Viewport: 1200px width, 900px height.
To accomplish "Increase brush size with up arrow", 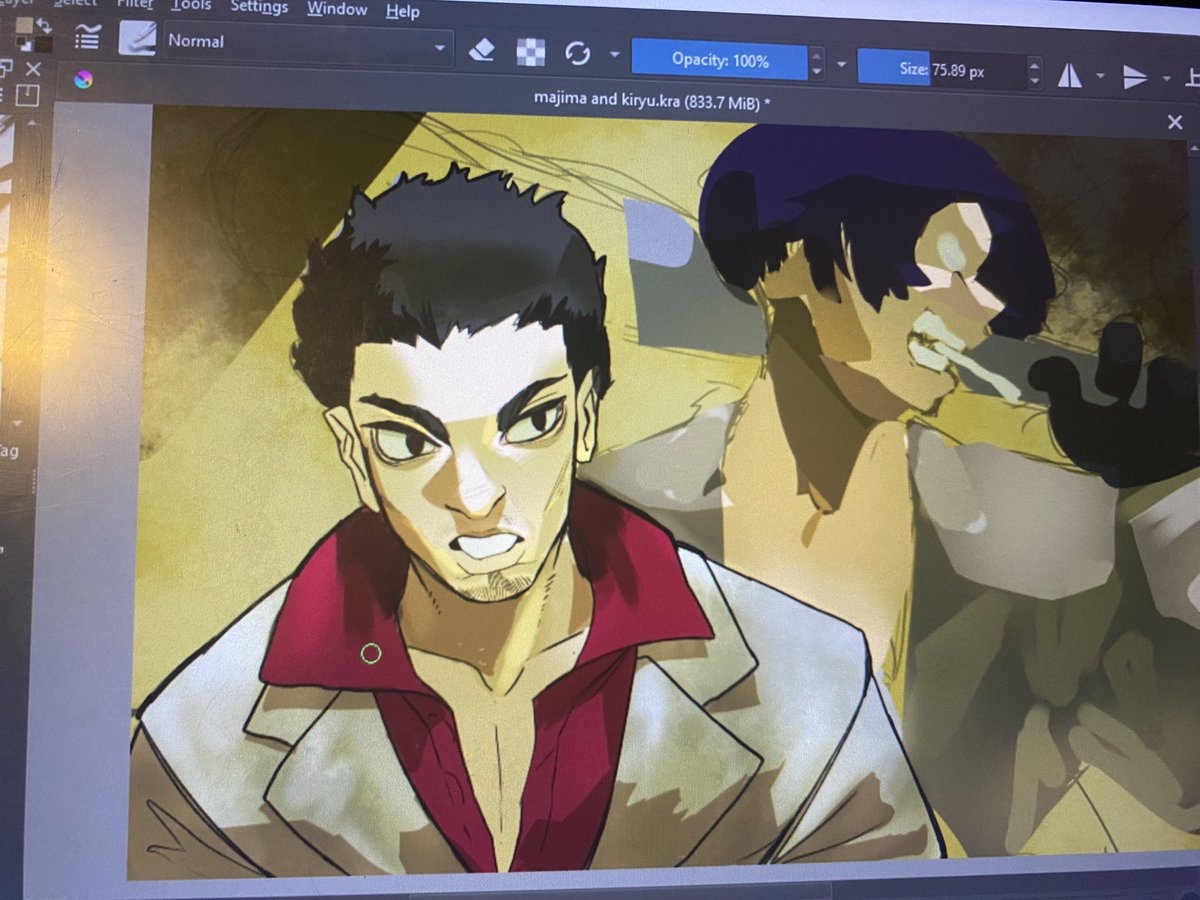I will [1034, 65].
